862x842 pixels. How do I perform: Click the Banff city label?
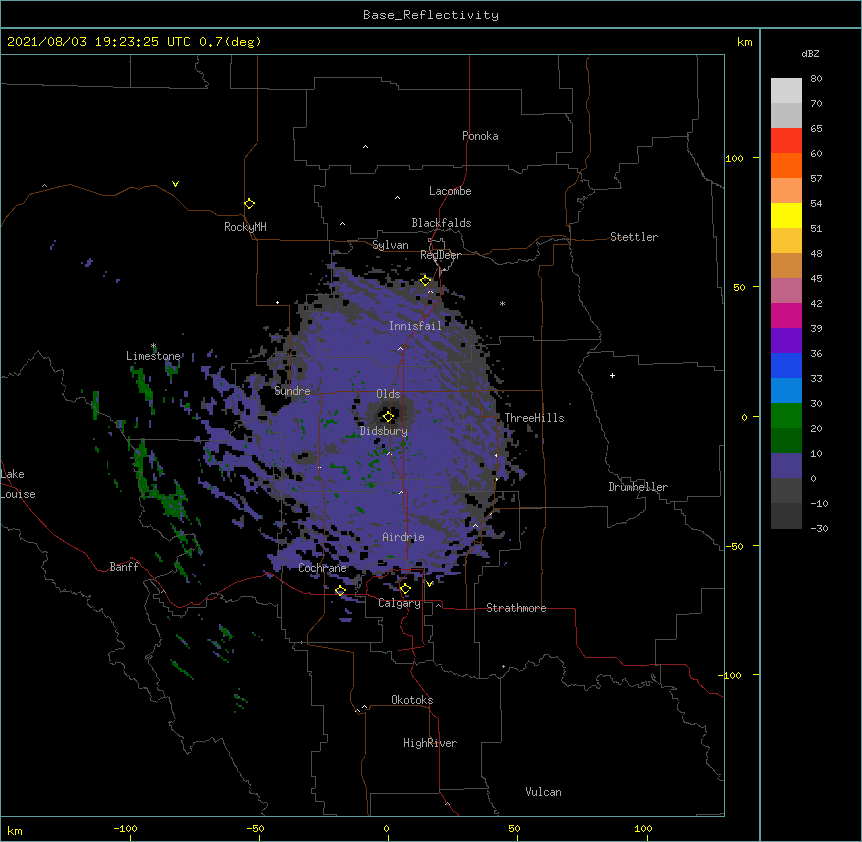(124, 567)
